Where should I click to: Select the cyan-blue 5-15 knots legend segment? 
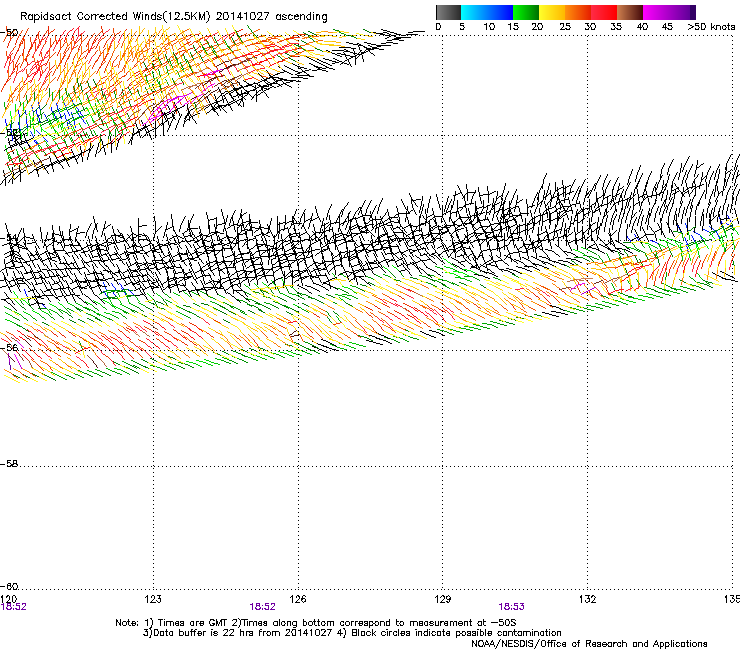(x=487, y=12)
